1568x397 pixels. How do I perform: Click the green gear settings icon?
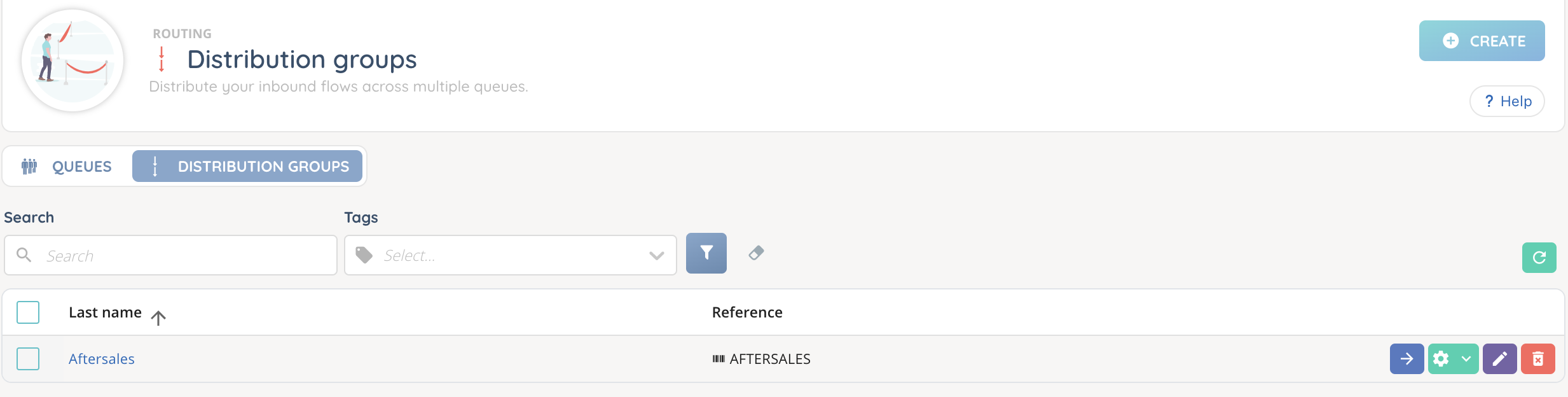coord(1441,359)
